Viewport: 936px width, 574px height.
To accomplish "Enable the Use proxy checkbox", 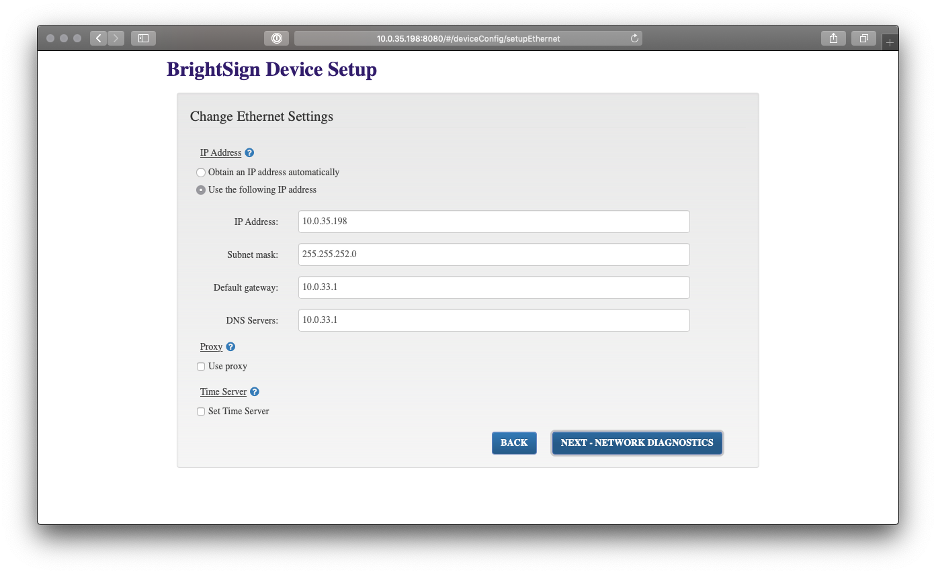I will 201,366.
